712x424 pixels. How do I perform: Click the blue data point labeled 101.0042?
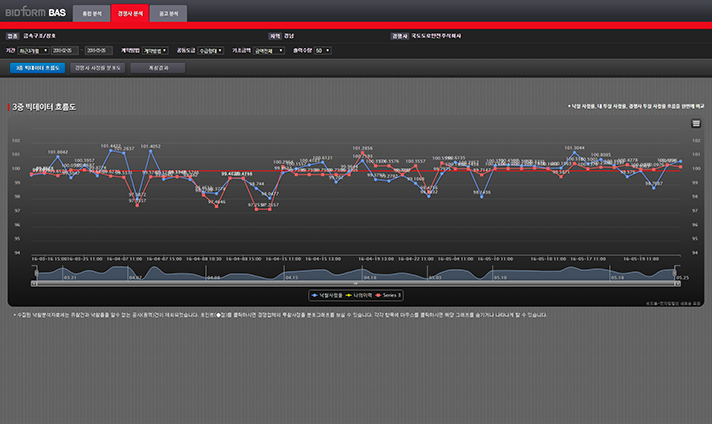[58, 157]
